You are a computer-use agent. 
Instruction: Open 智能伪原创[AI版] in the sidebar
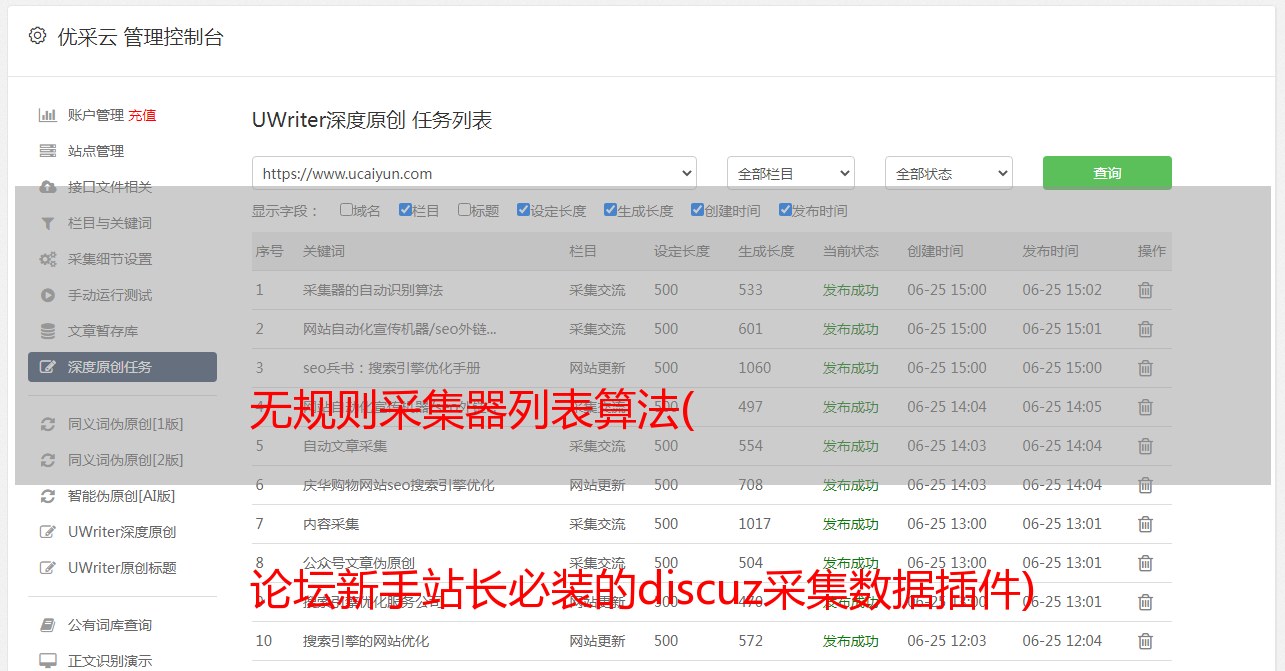(x=121, y=496)
